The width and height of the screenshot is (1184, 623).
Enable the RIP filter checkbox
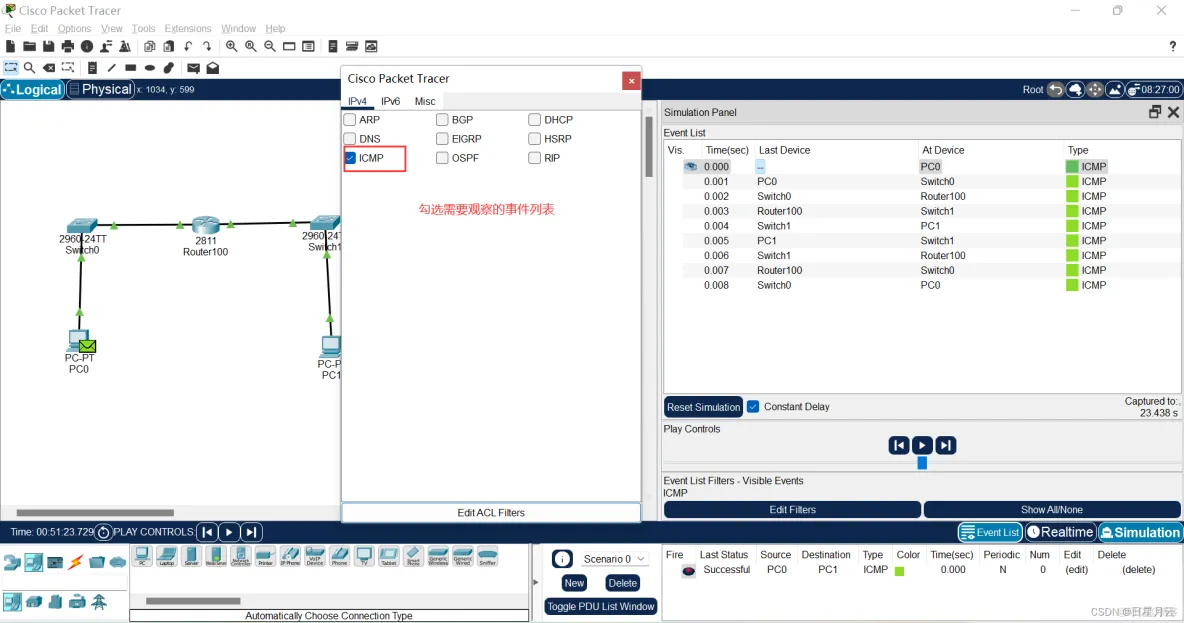[x=535, y=158]
